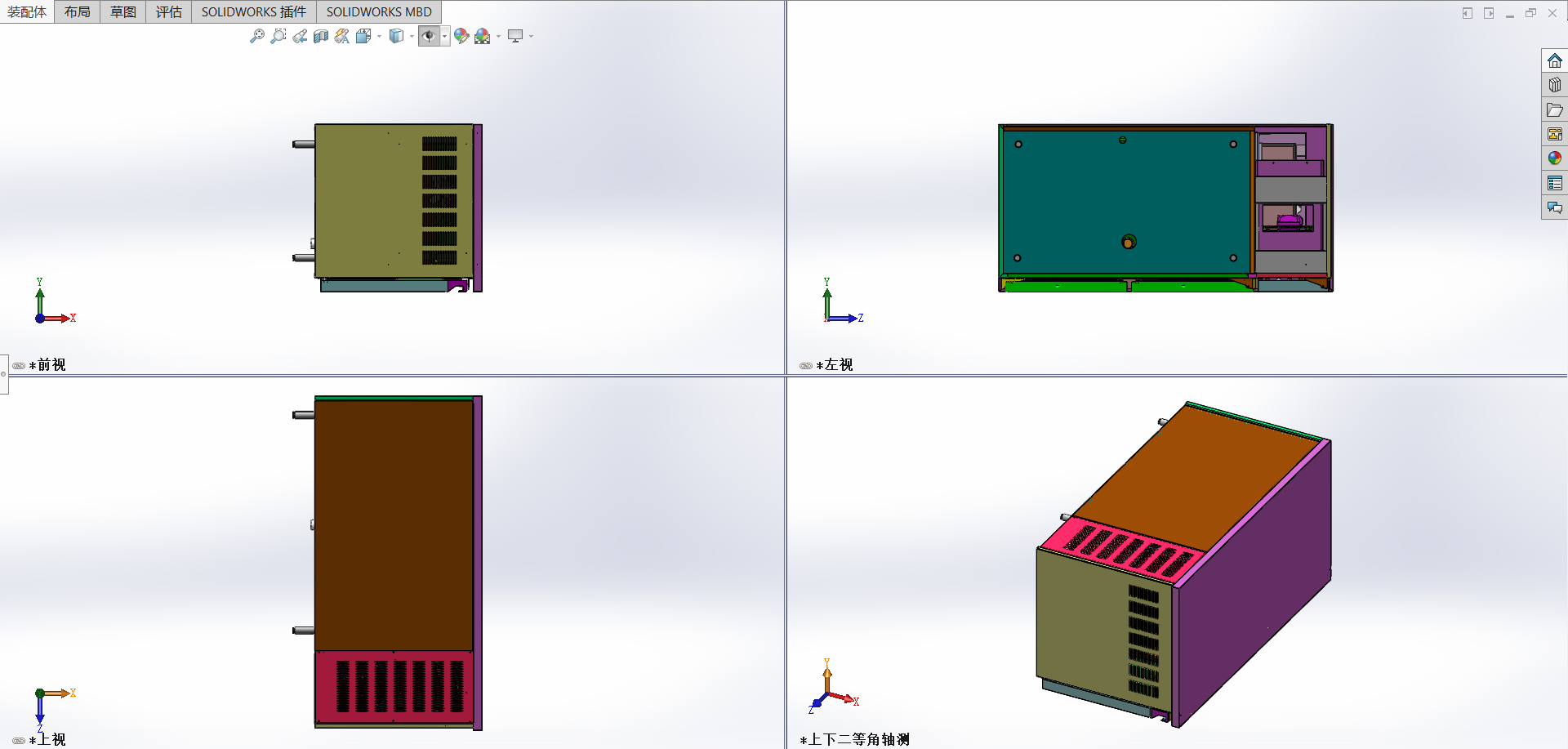
Task: Click the *左视 viewport label
Action: click(835, 365)
